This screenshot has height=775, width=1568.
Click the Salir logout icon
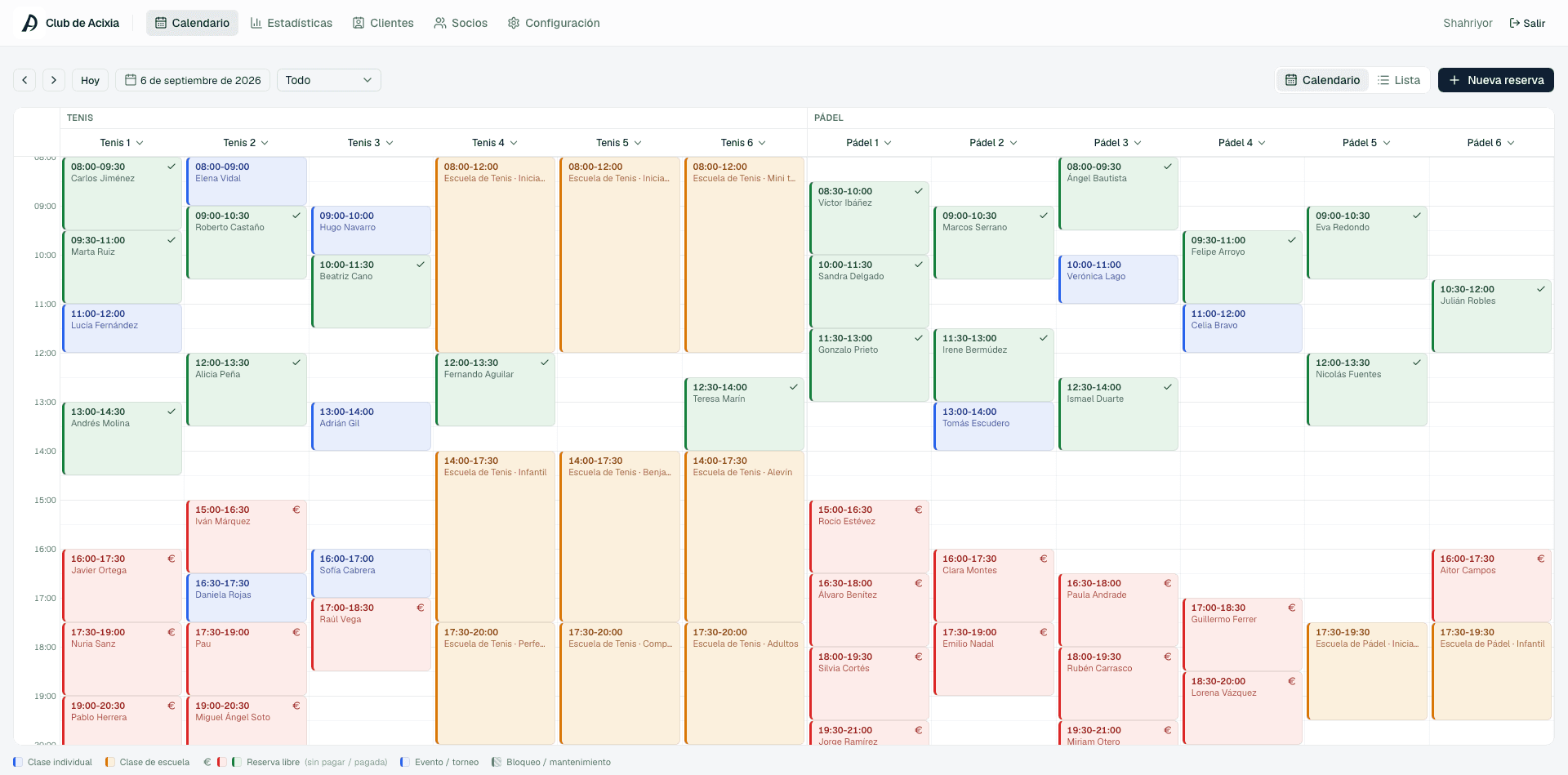tap(1515, 23)
